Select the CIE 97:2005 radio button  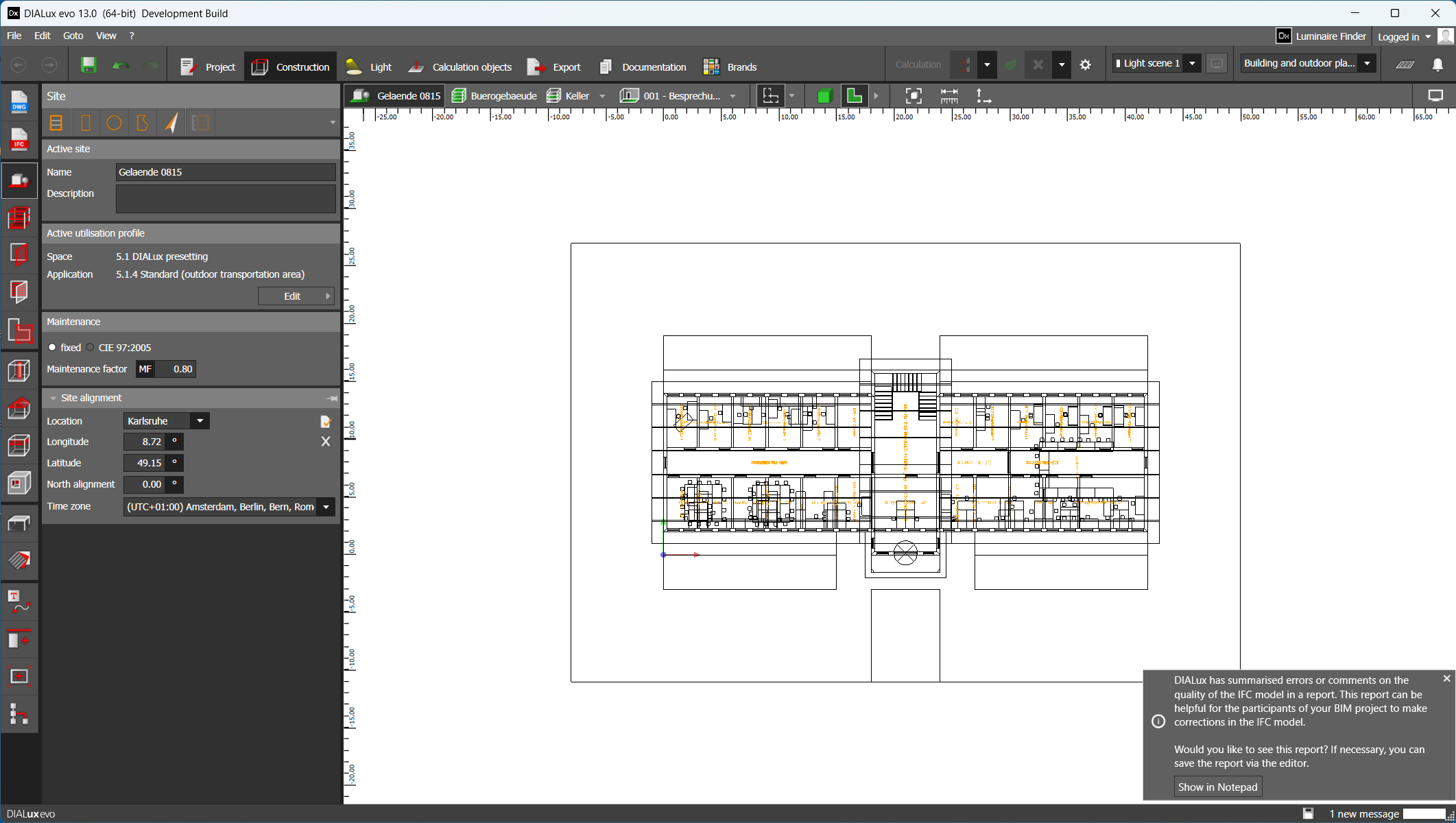click(x=91, y=348)
